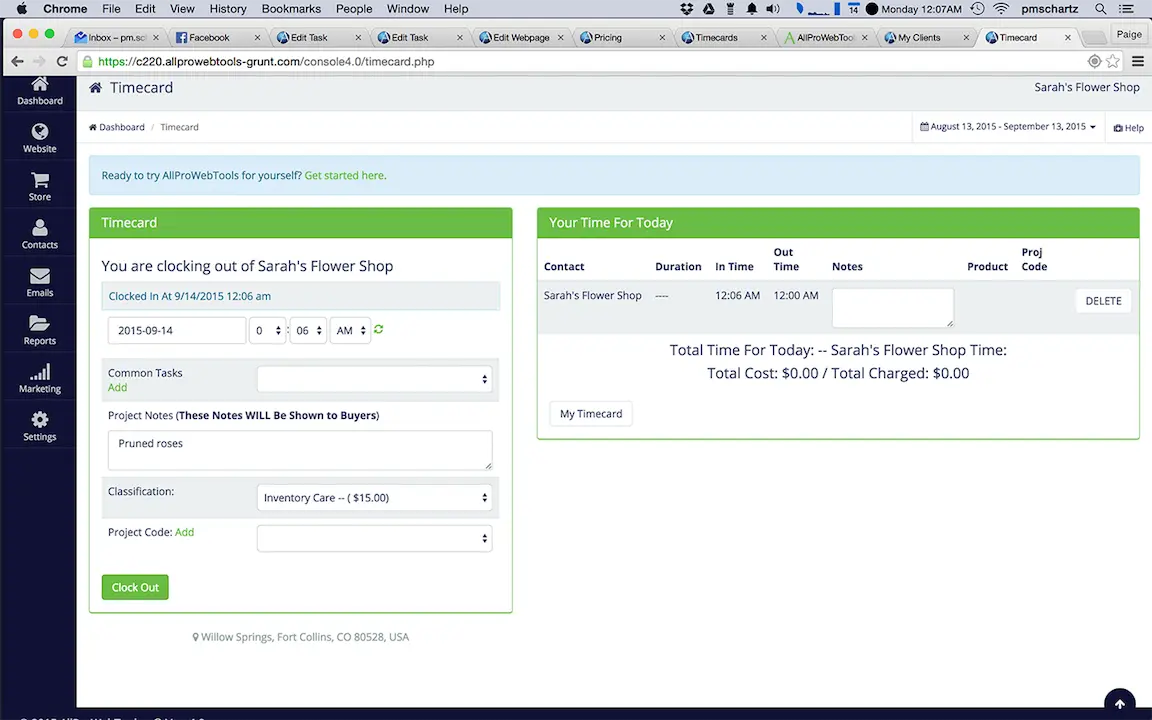The width and height of the screenshot is (1152, 720).
Task: Open the Project Code dropdown
Action: click(x=375, y=539)
